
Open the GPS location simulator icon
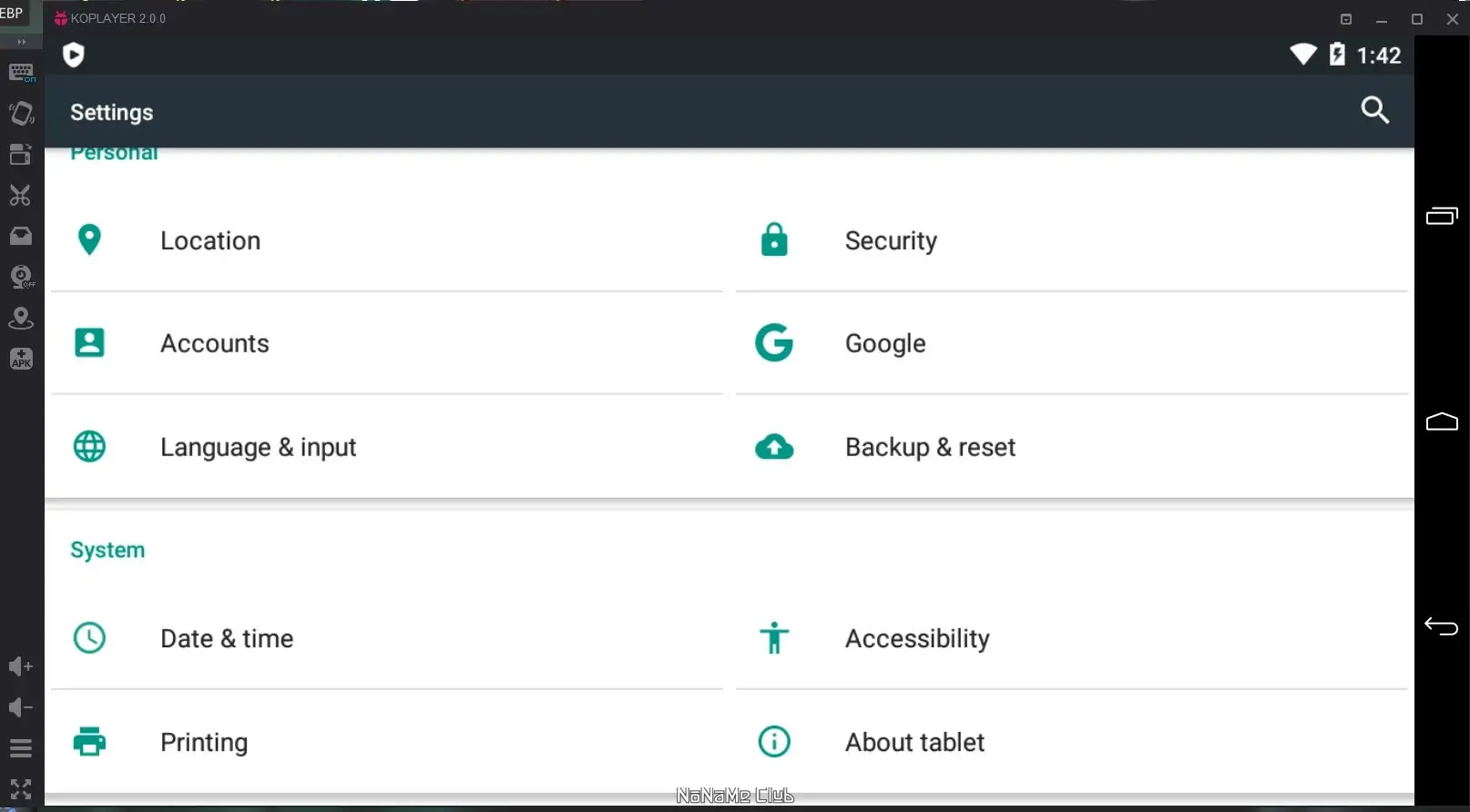(21, 318)
